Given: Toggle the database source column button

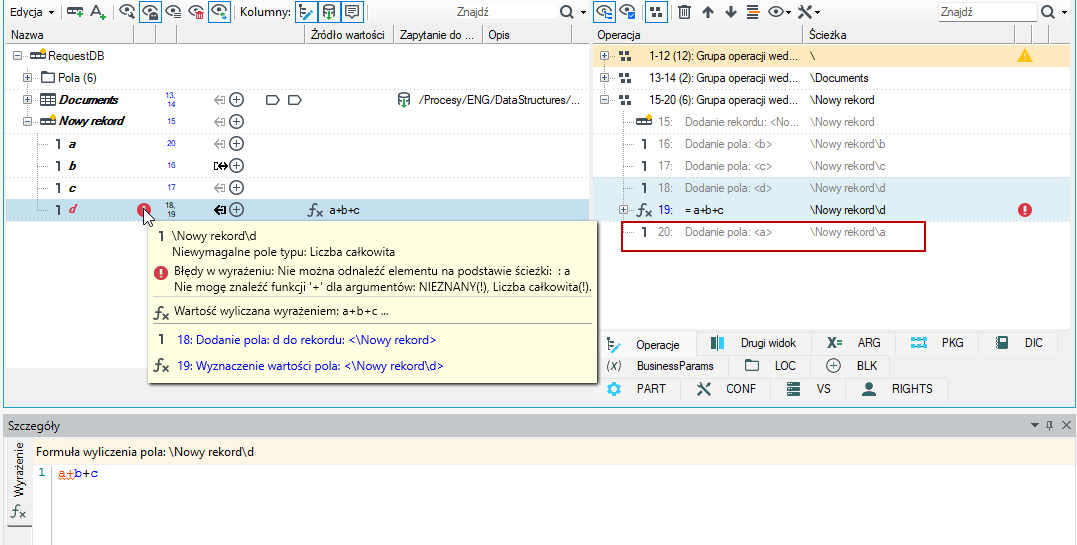Looking at the screenshot, I should click(x=330, y=12).
